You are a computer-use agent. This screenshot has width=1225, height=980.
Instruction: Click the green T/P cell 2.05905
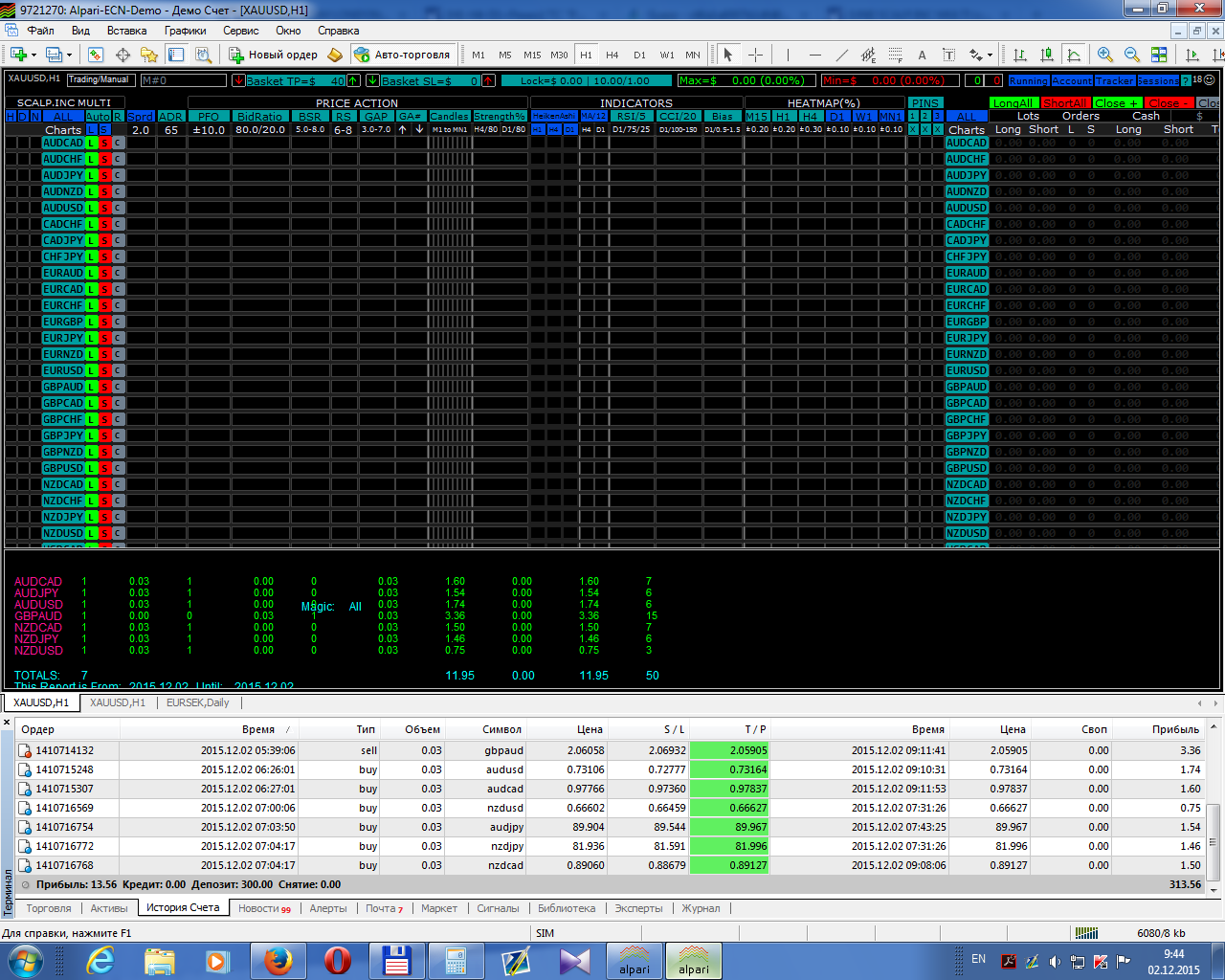729,750
